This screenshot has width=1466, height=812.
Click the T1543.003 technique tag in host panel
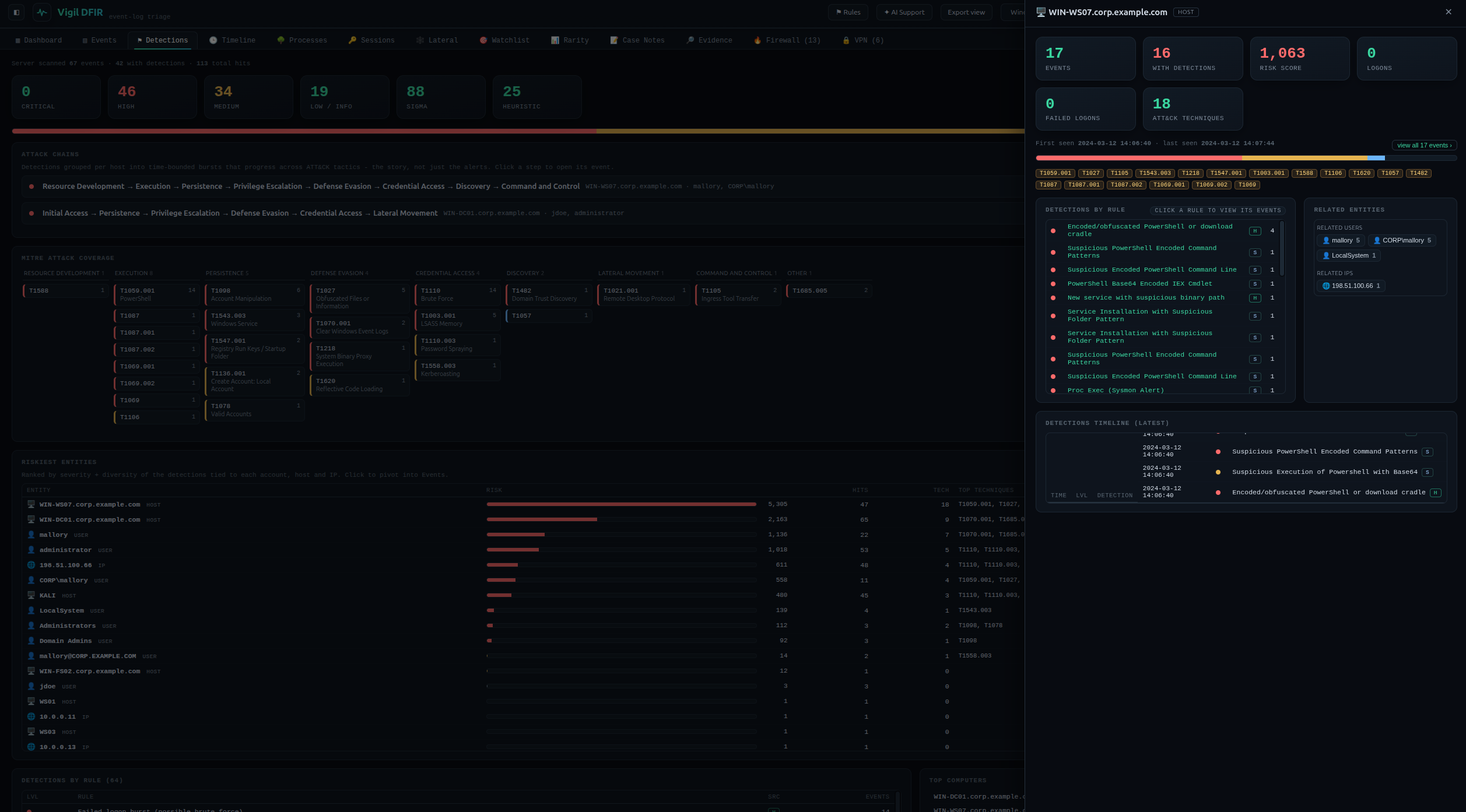(x=1155, y=173)
